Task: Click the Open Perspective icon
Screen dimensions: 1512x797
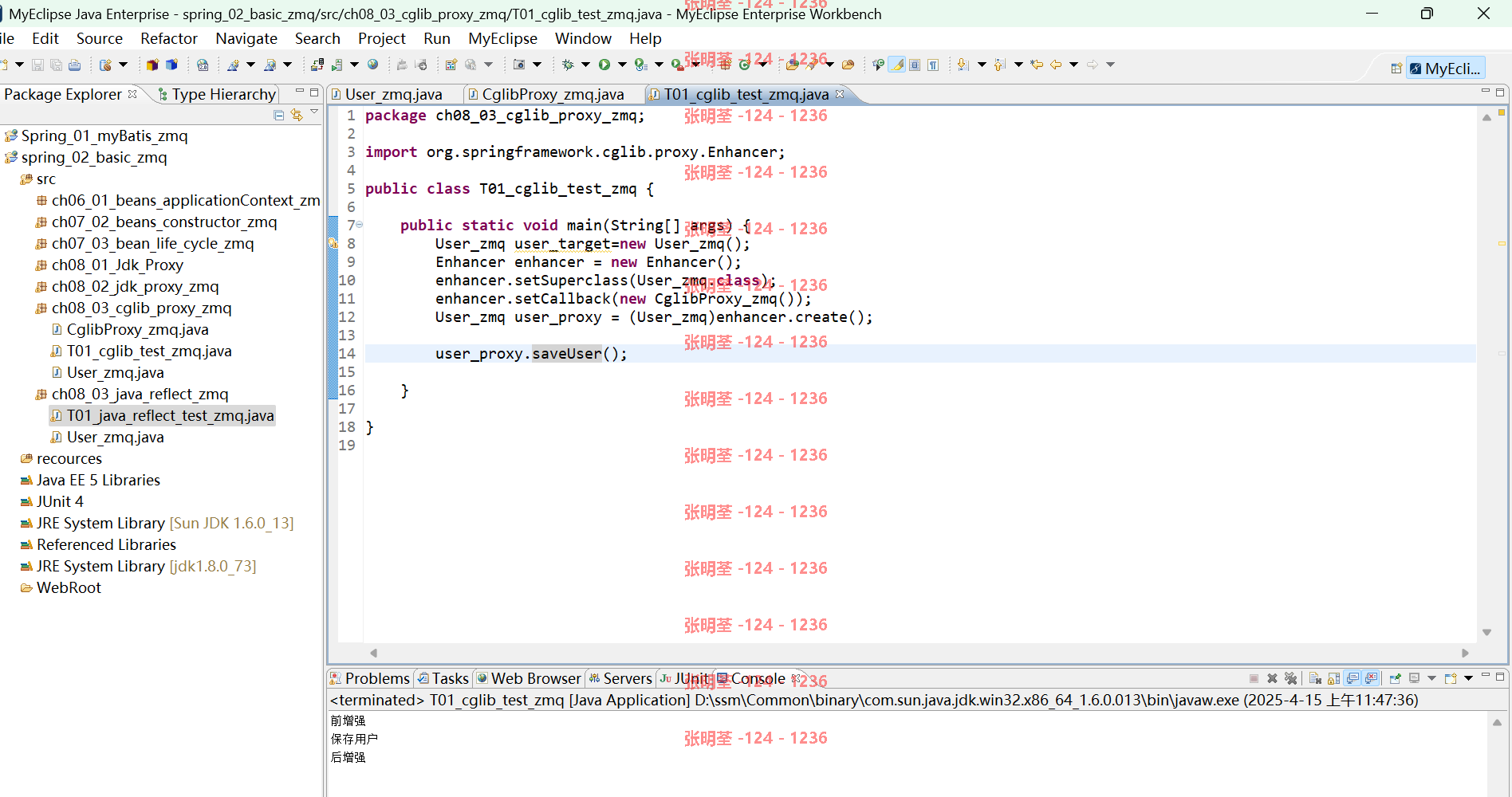Action: (x=1396, y=69)
